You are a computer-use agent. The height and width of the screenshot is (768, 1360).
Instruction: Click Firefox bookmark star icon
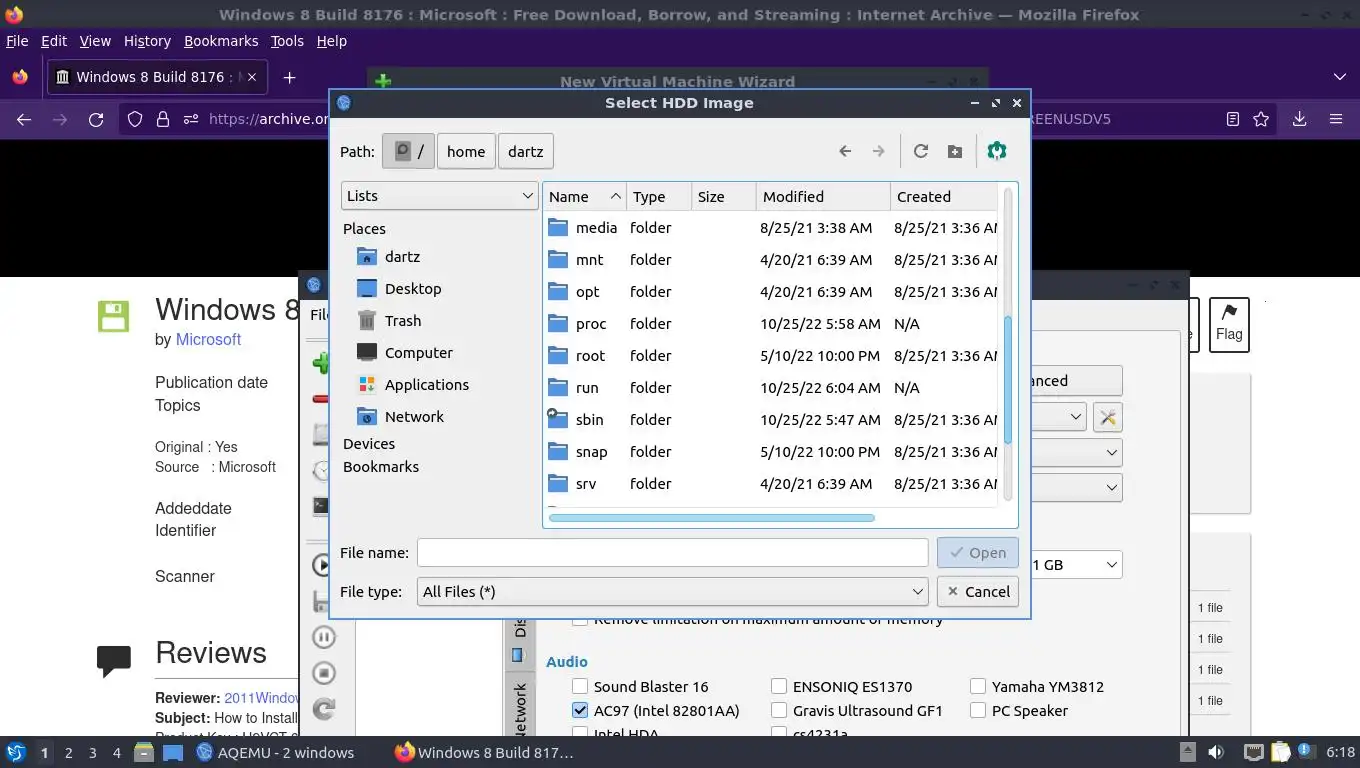point(1261,119)
